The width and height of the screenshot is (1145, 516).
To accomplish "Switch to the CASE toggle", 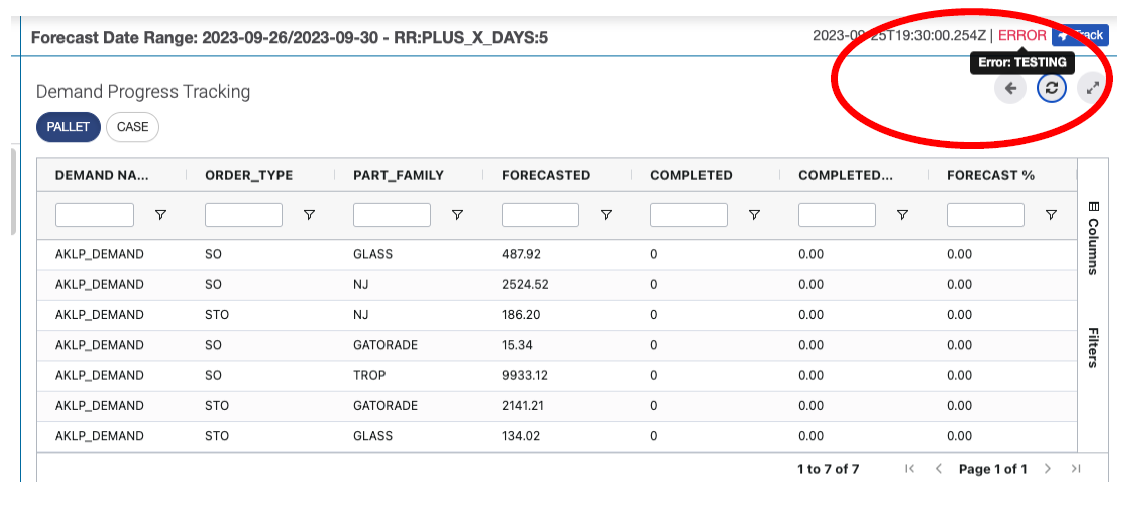I will [x=132, y=127].
